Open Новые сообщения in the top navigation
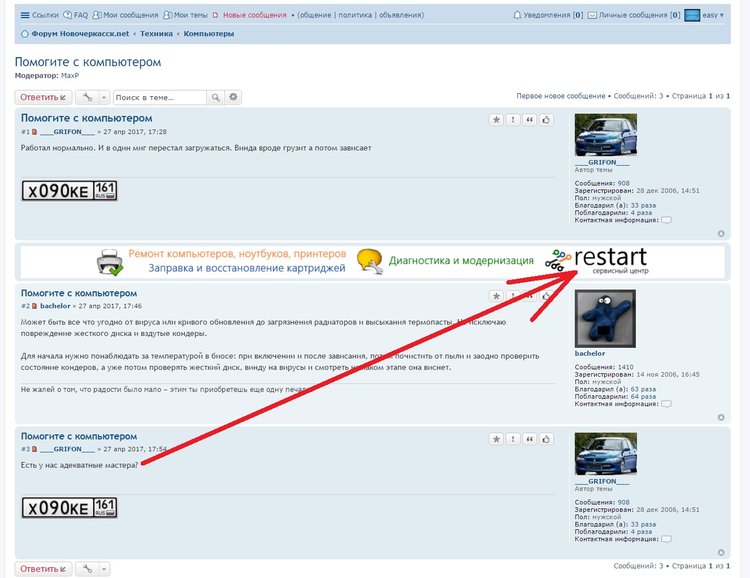The height and width of the screenshot is (578, 750). [x=253, y=16]
